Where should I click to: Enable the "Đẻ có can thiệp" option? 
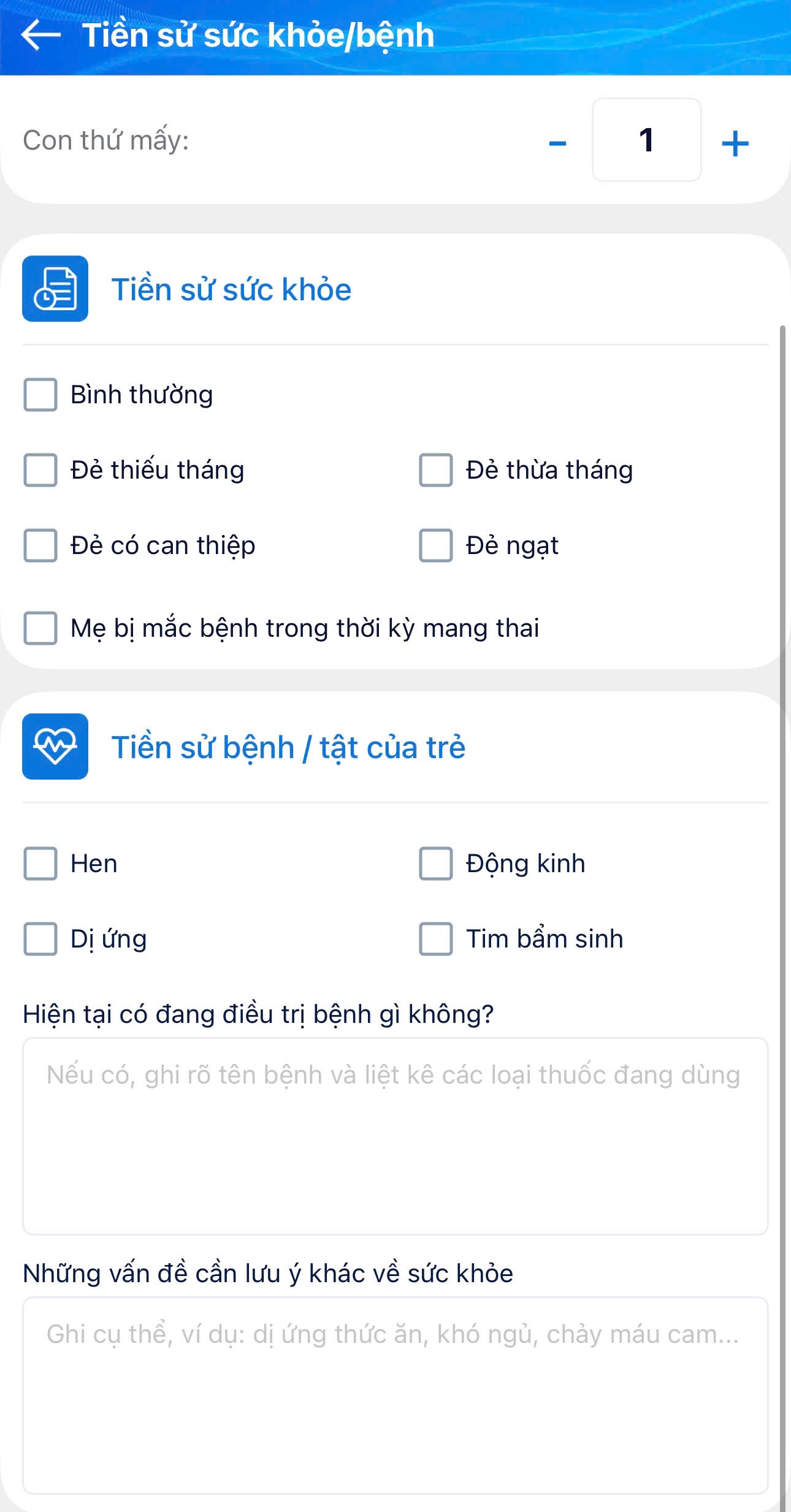pos(40,545)
